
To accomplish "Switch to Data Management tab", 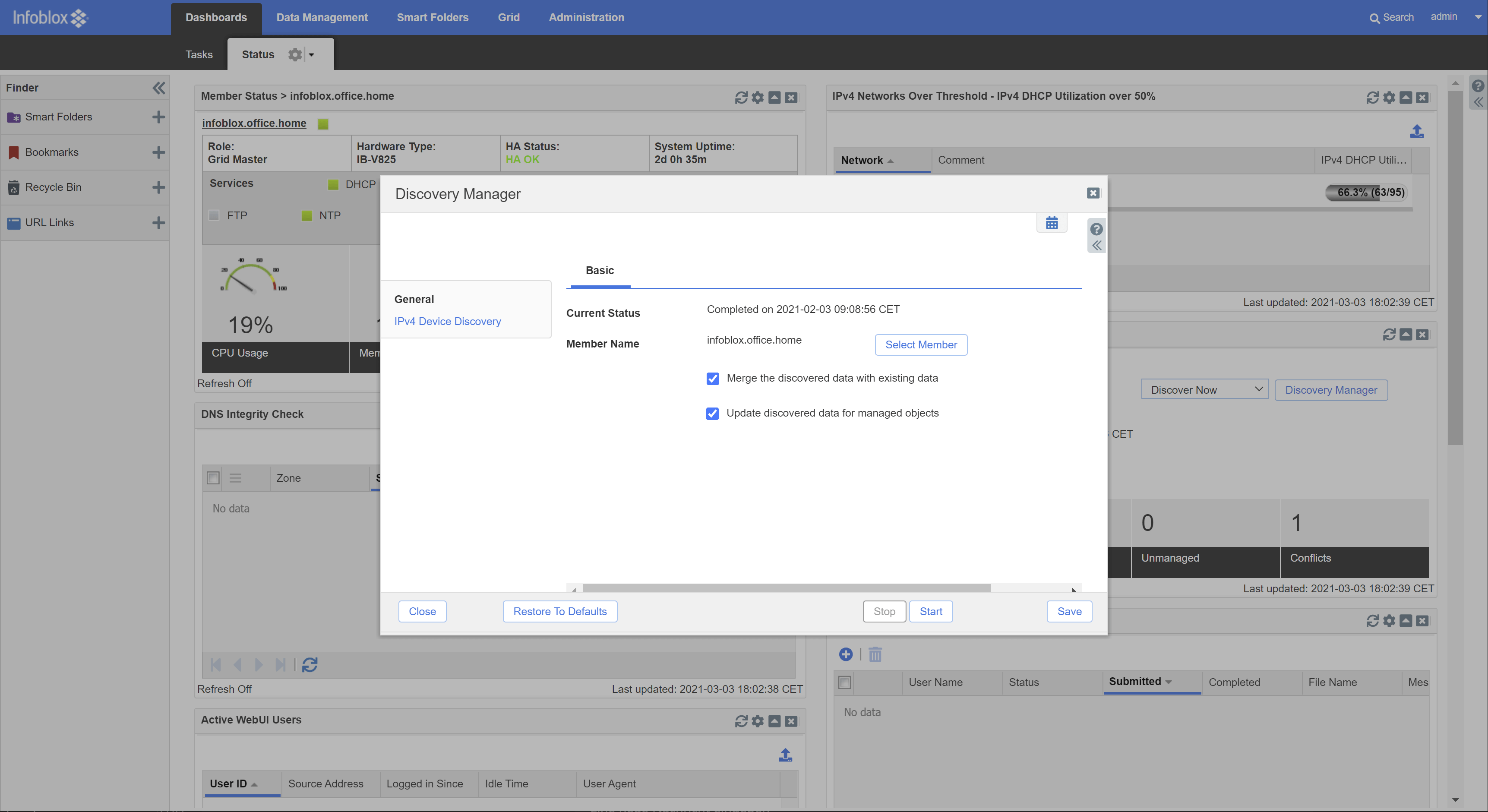I will [x=322, y=17].
